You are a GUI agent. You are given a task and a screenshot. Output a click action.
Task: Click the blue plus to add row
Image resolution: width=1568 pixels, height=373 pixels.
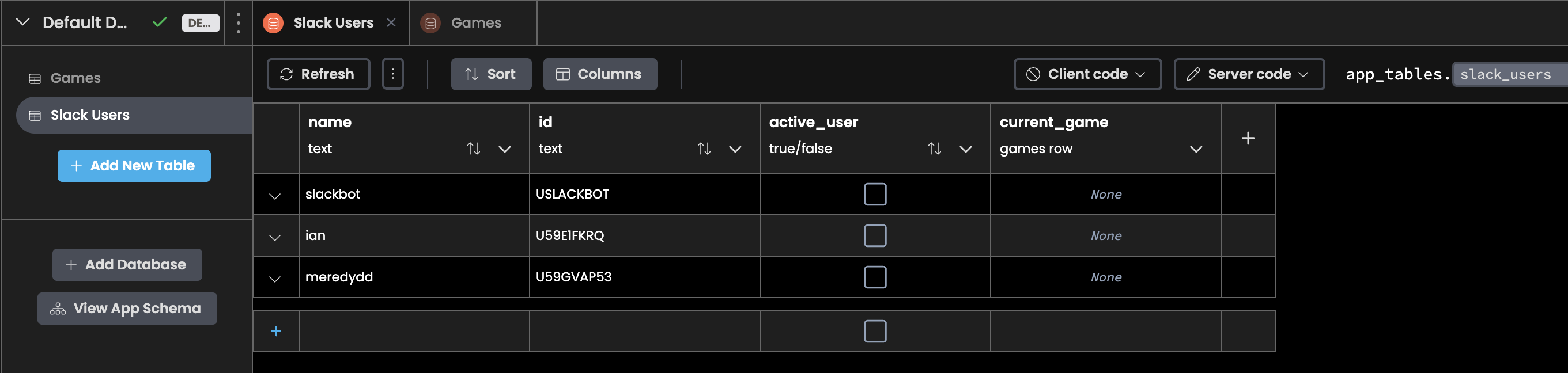pos(275,332)
